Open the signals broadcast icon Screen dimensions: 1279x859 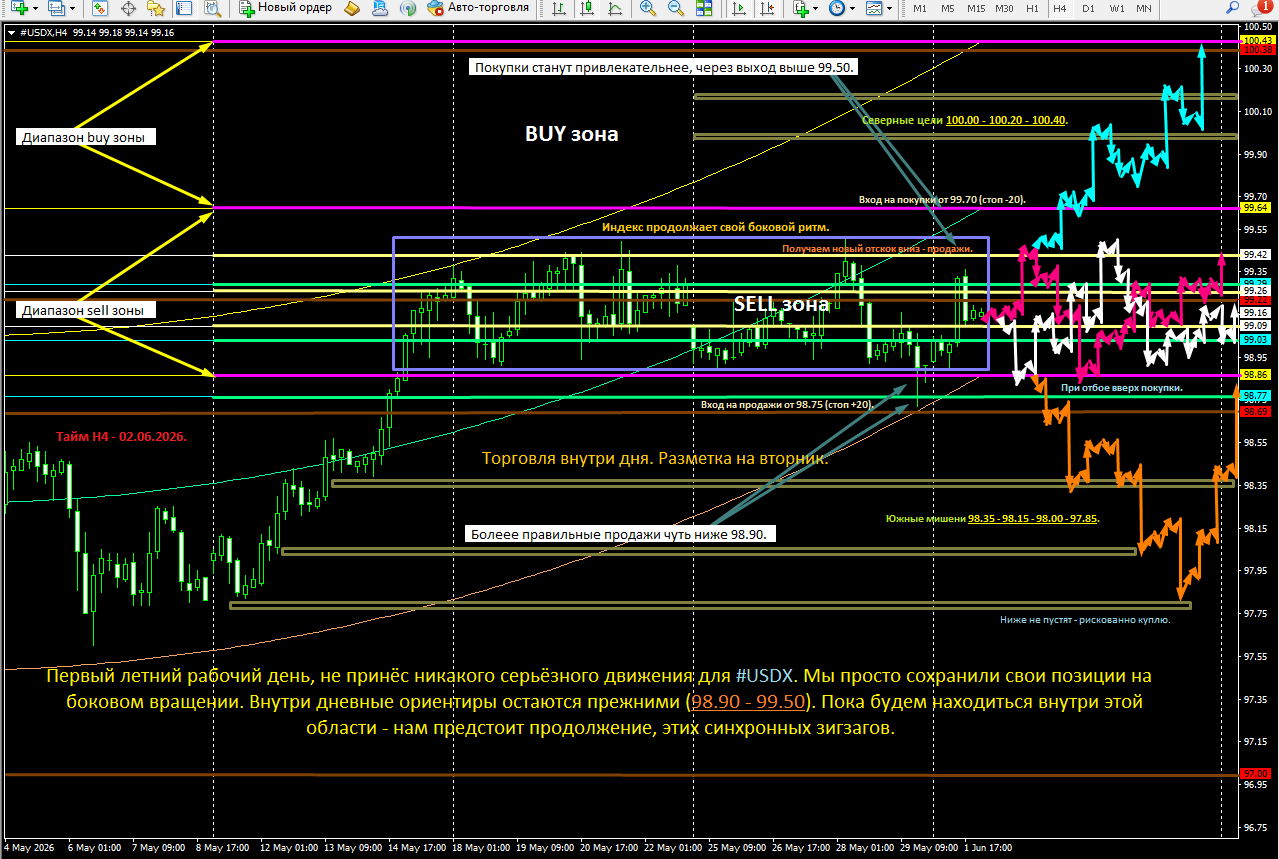tap(407, 8)
